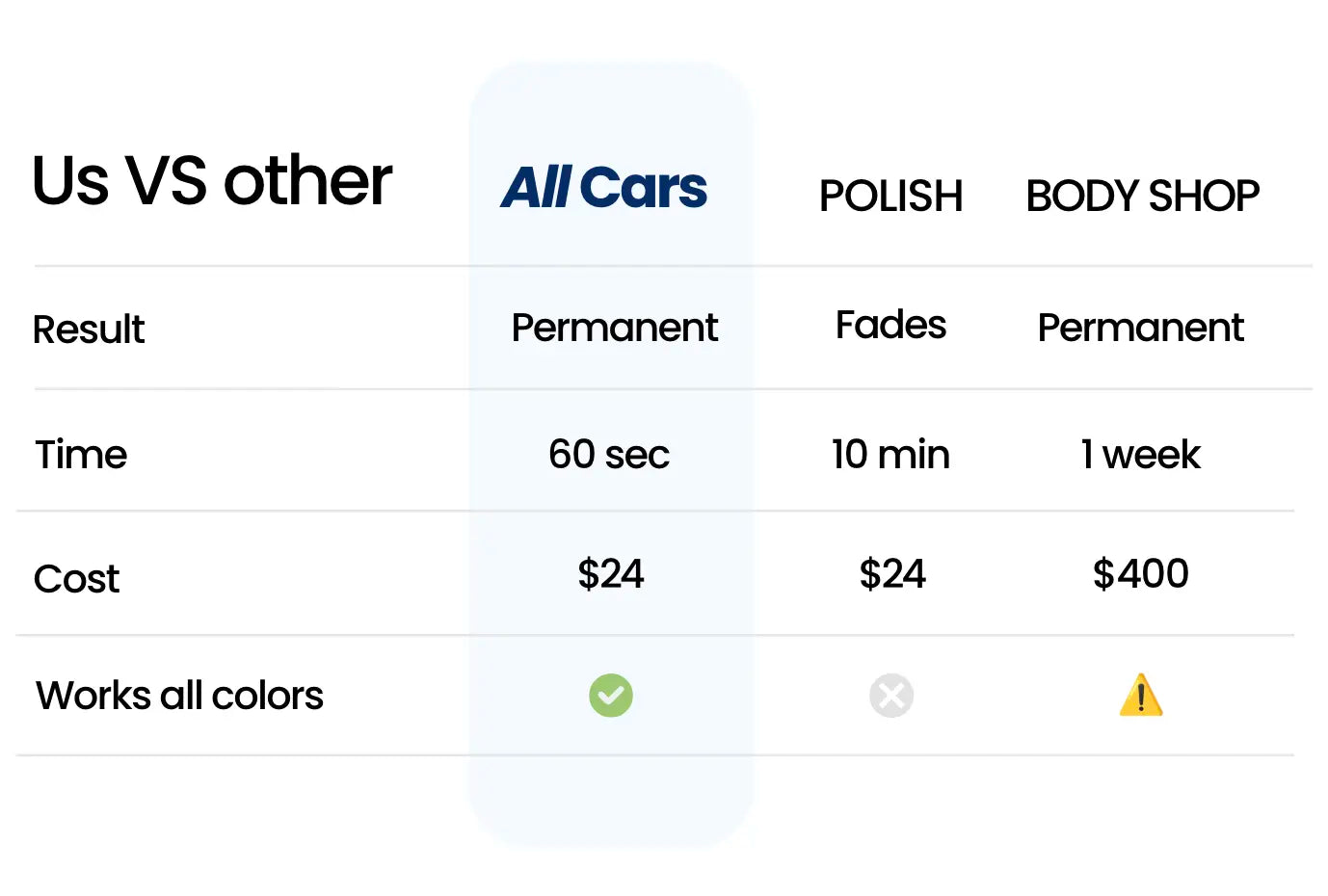The image size is (1328, 896).
Task: Click the Time row label
Action: [x=81, y=455]
